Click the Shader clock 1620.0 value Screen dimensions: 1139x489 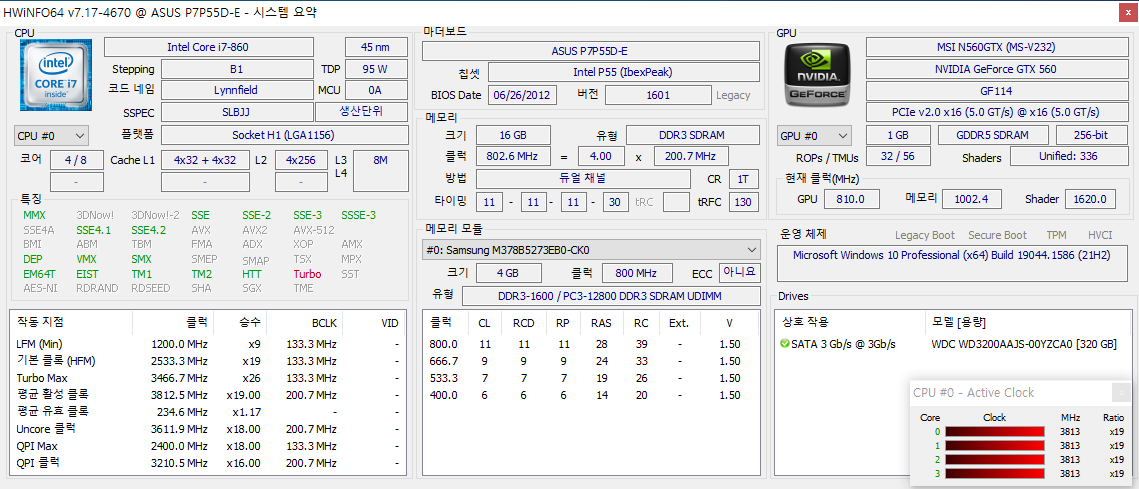(x=1090, y=199)
